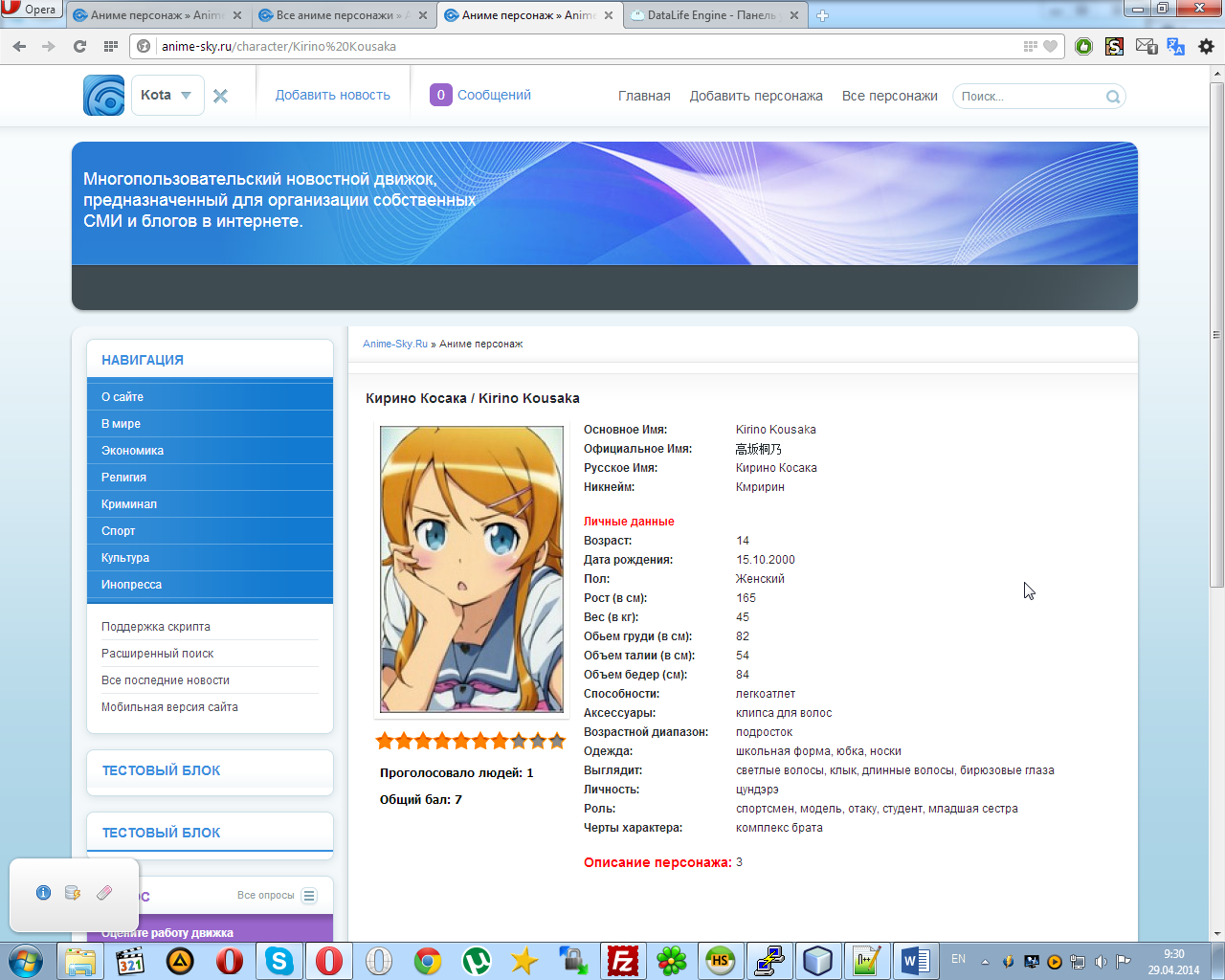Screen dimensions: 1225x980
Task: Open Windows Explorer from the taskbar
Action: pyautogui.click(x=81, y=960)
